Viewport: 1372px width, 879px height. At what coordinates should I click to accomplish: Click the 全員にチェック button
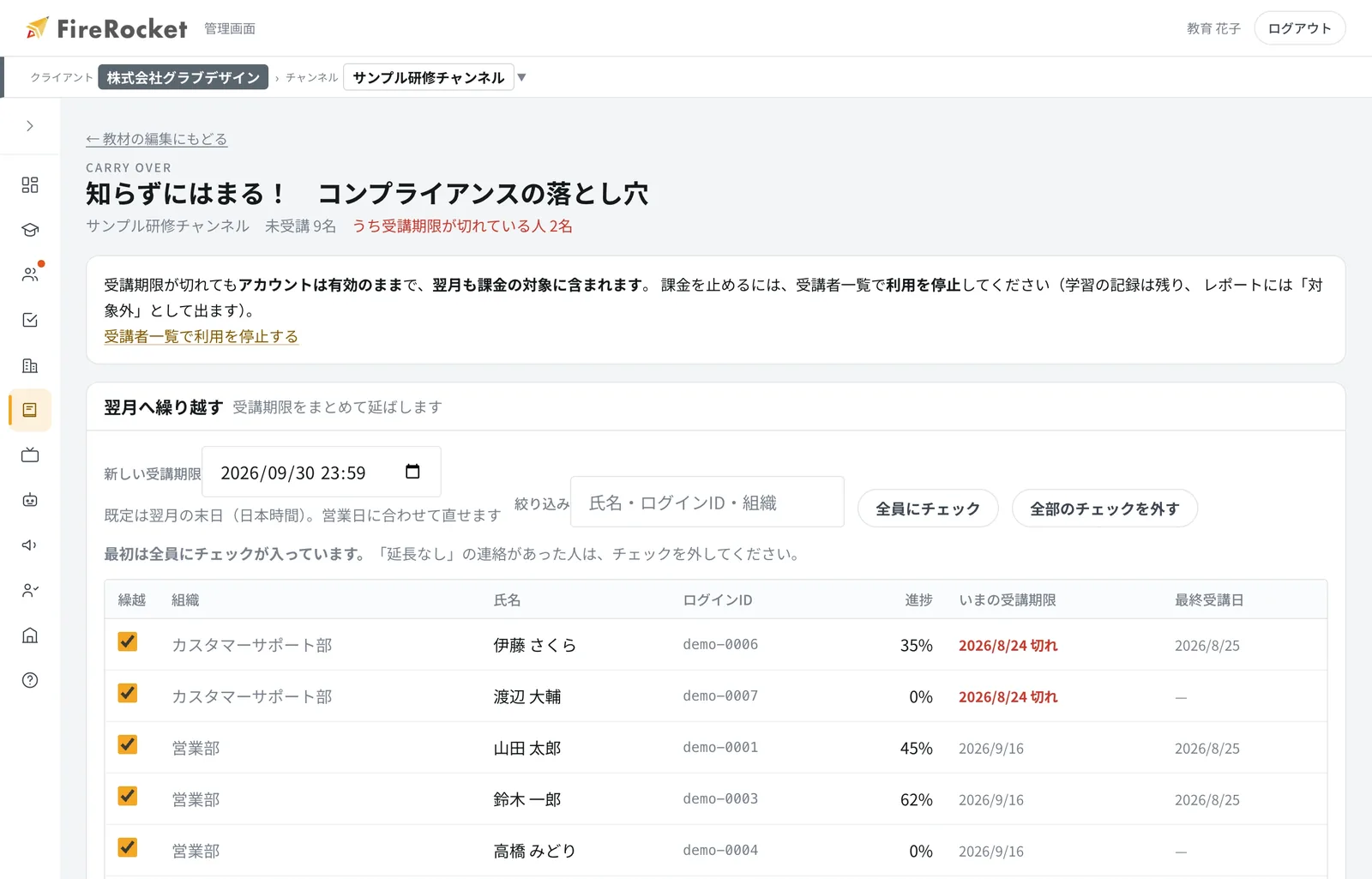point(928,509)
